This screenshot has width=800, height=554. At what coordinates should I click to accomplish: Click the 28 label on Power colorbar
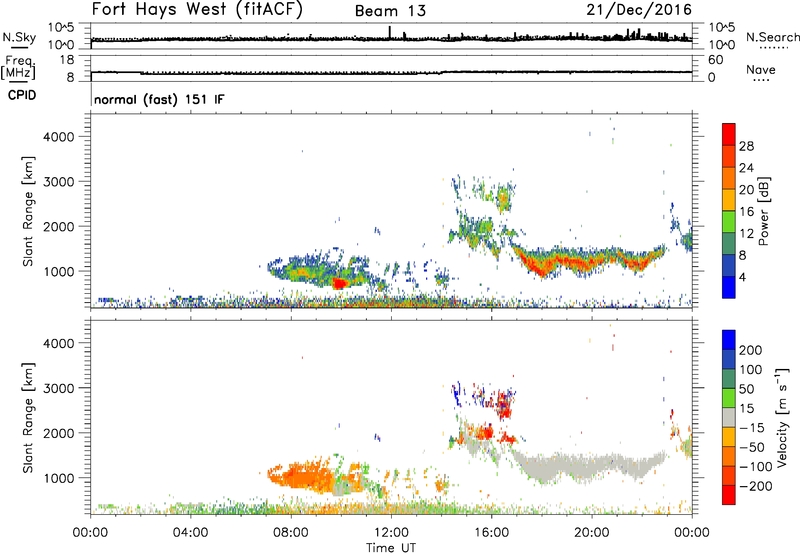[746, 146]
